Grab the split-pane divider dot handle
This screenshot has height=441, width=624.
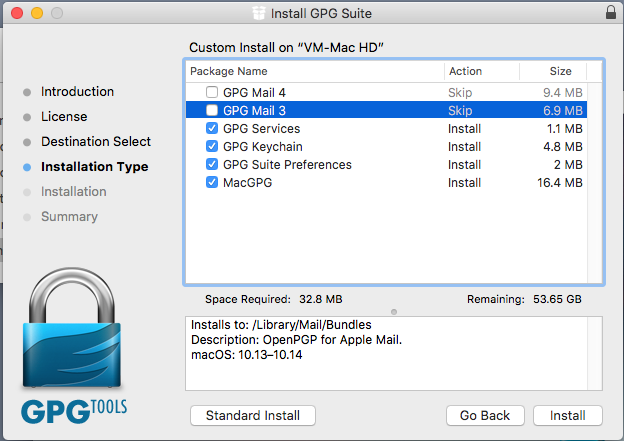tap(394, 312)
